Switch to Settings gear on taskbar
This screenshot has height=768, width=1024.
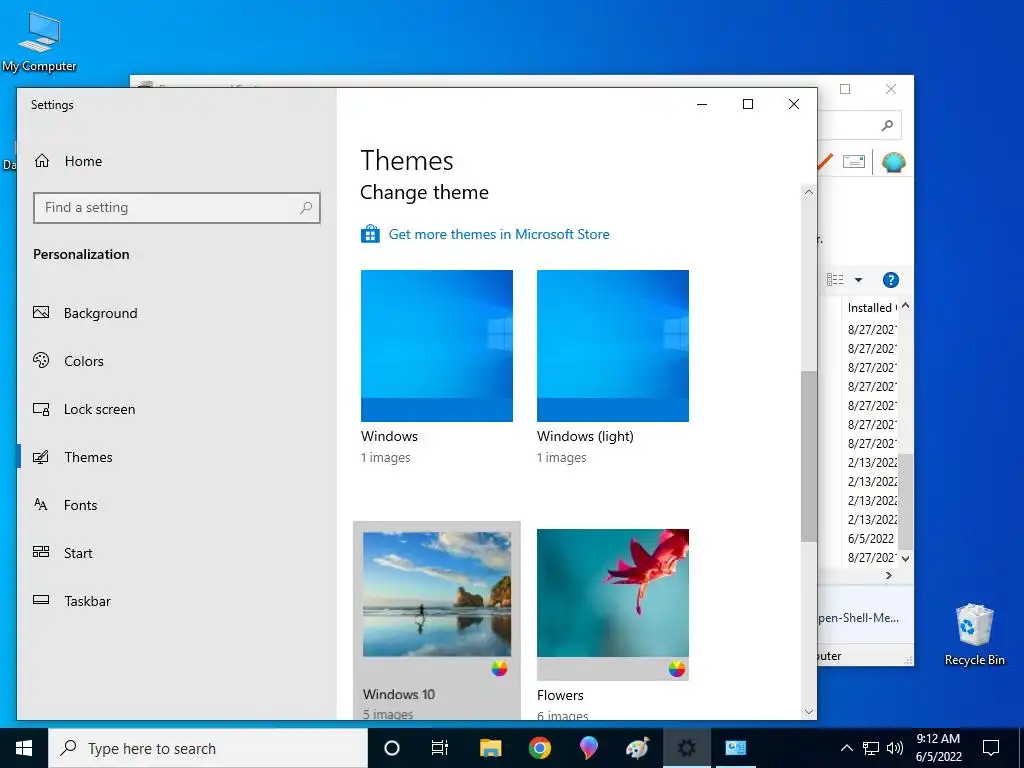click(686, 748)
